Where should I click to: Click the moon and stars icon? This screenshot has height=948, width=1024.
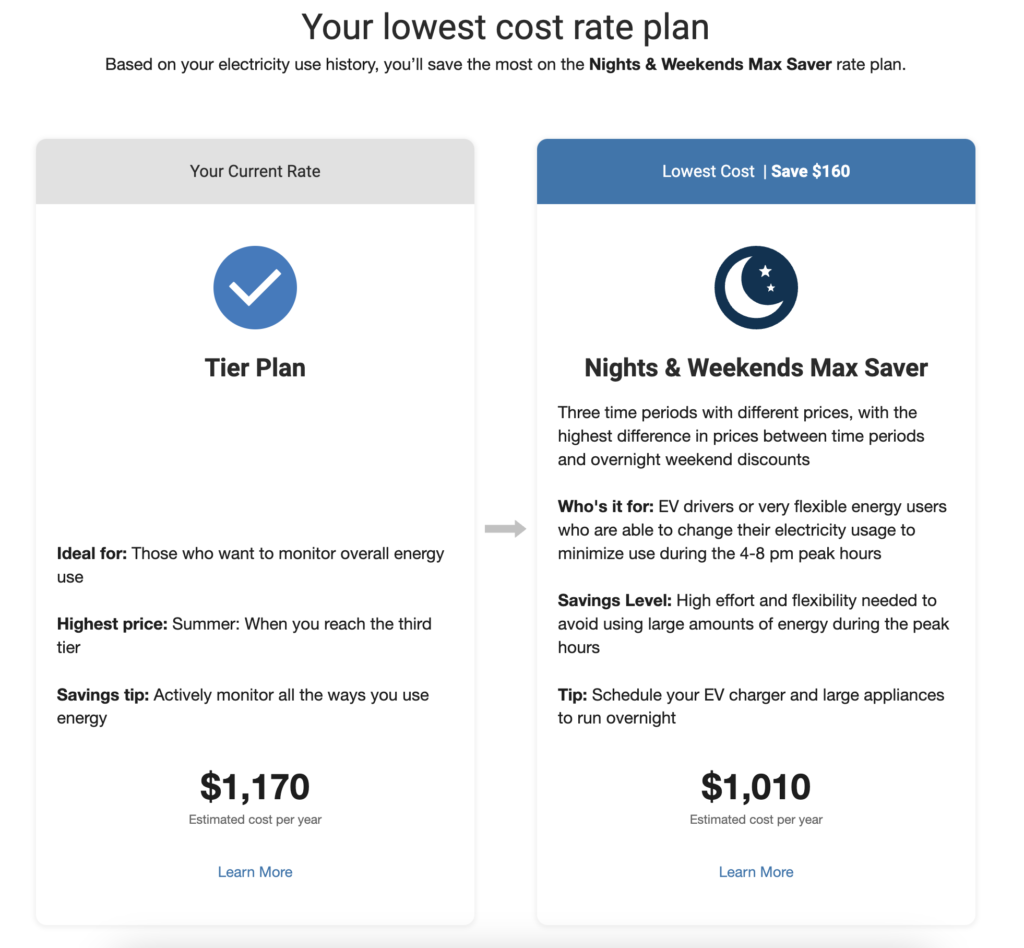(x=756, y=287)
